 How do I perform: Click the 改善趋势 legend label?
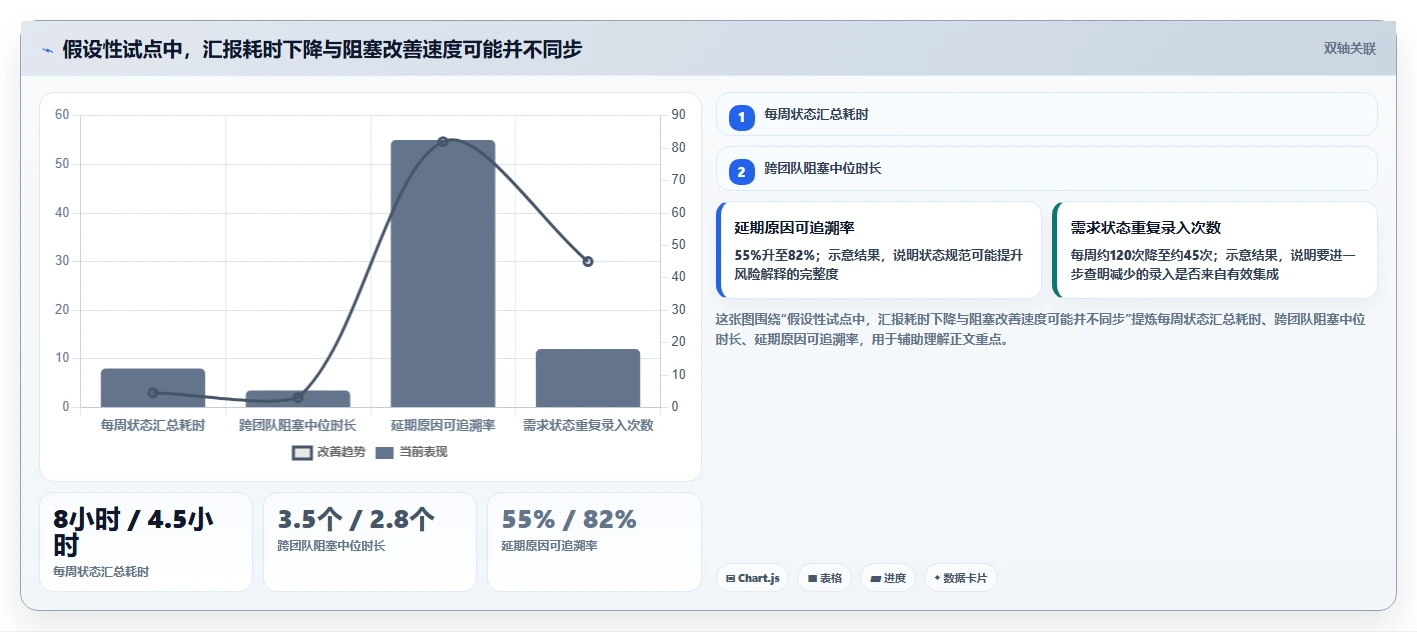pos(341,452)
